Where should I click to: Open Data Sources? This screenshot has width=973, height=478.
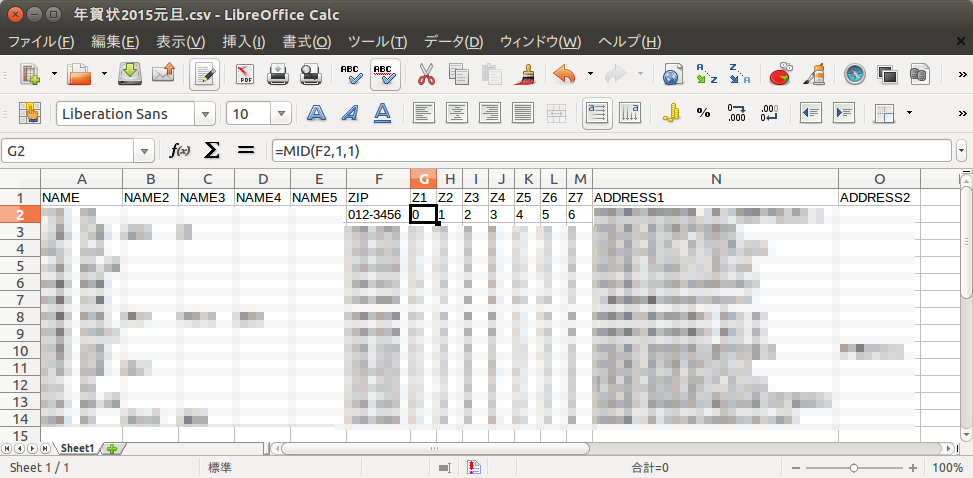click(920, 75)
